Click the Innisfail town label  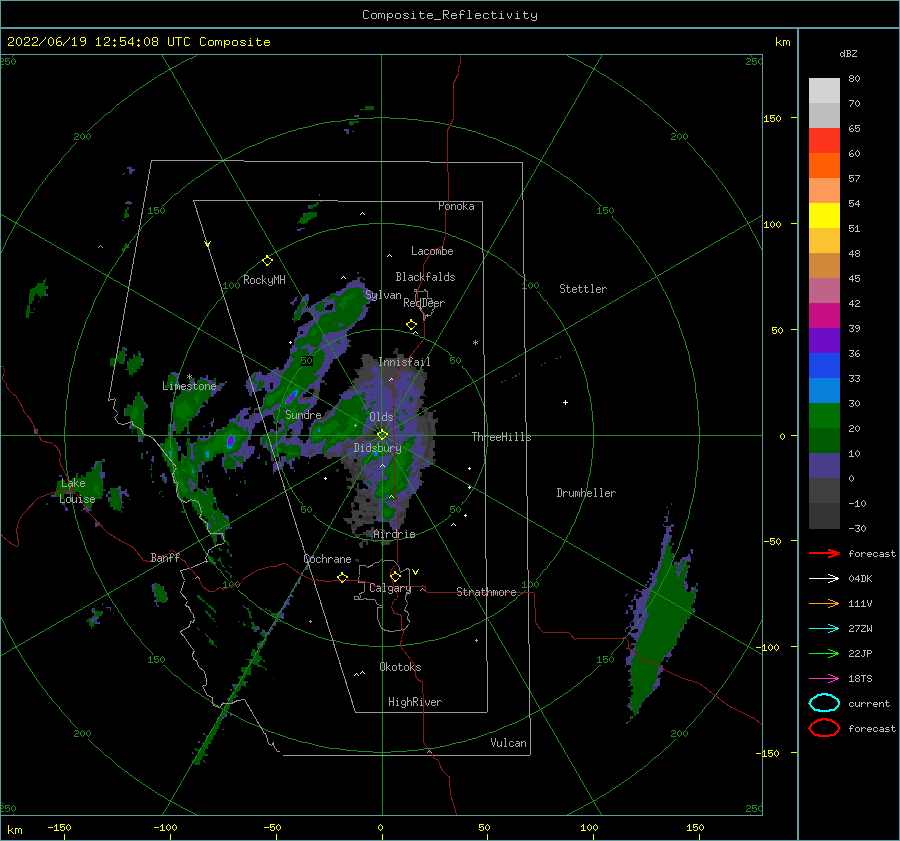(404, 362)
